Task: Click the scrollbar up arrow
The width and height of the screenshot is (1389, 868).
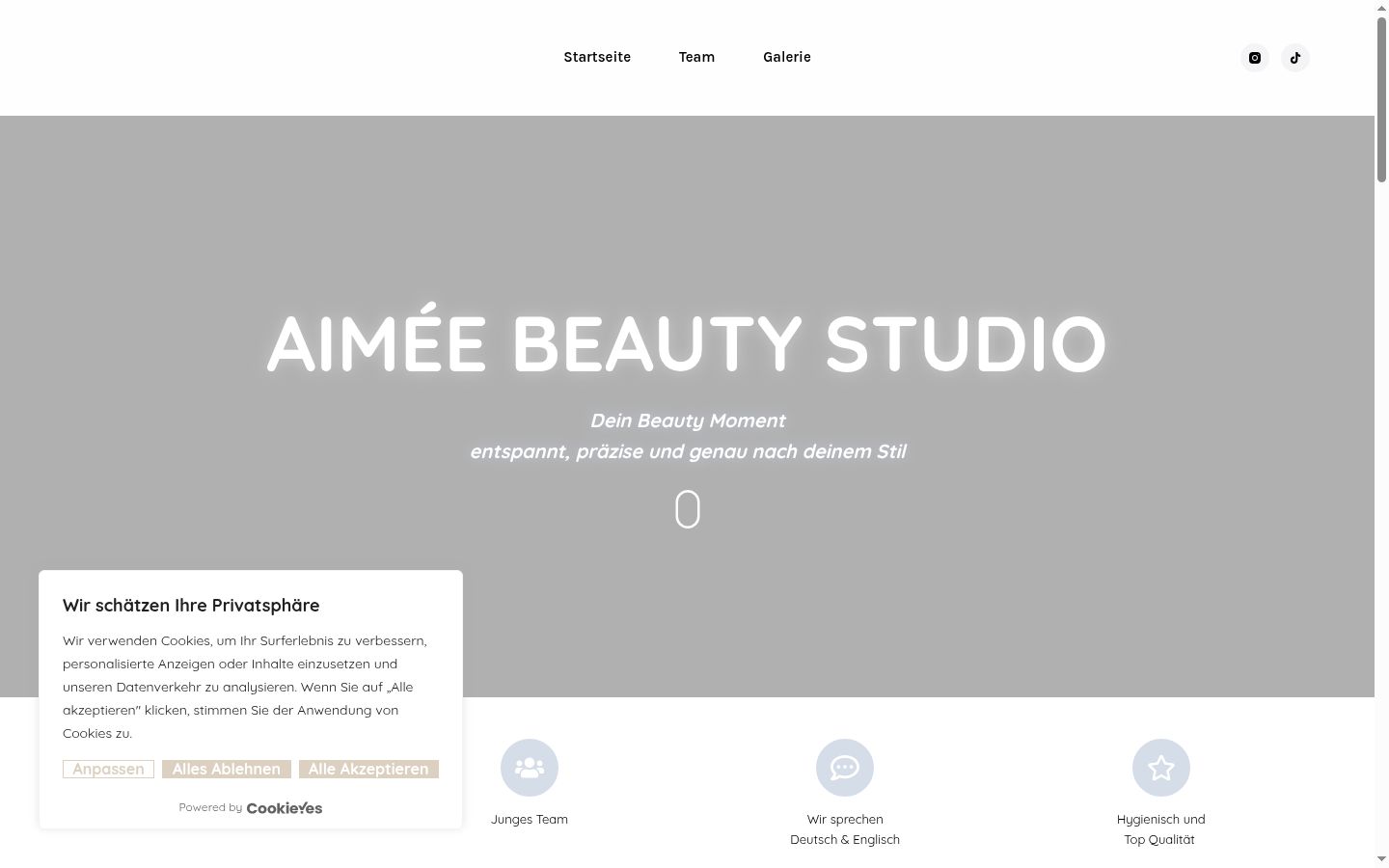Action: point(1381,7)
